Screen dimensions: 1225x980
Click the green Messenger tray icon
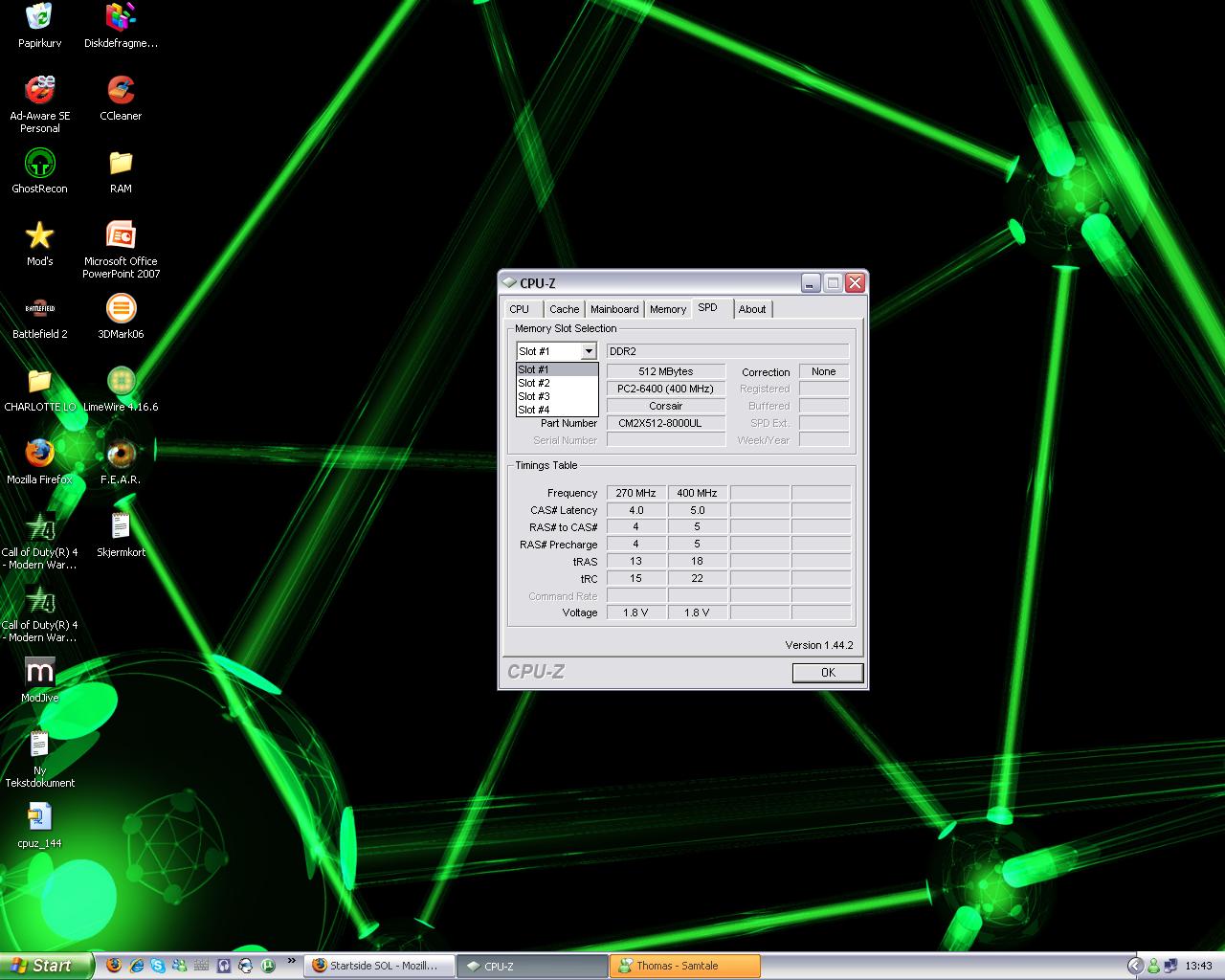1153,967
